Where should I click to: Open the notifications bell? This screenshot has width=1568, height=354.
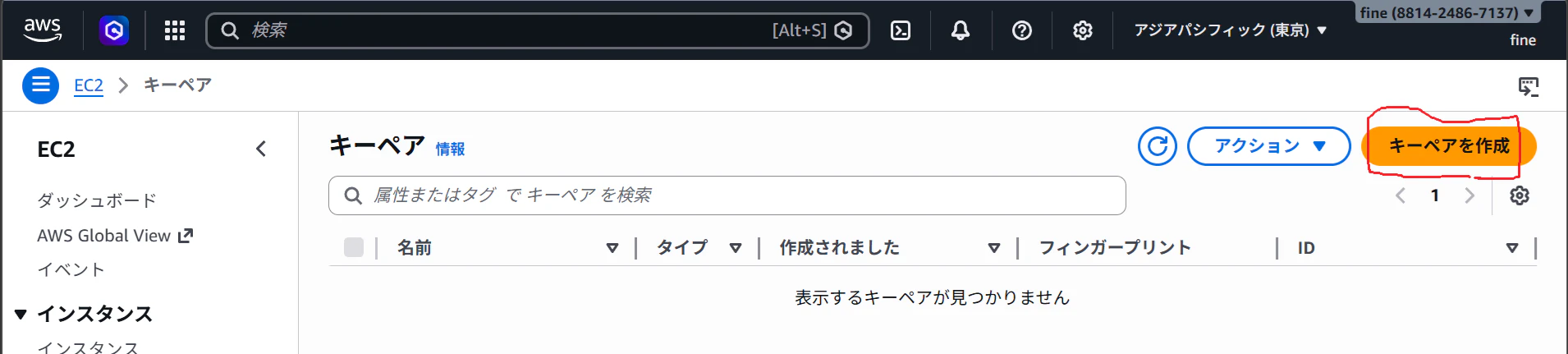click(961, 30)
